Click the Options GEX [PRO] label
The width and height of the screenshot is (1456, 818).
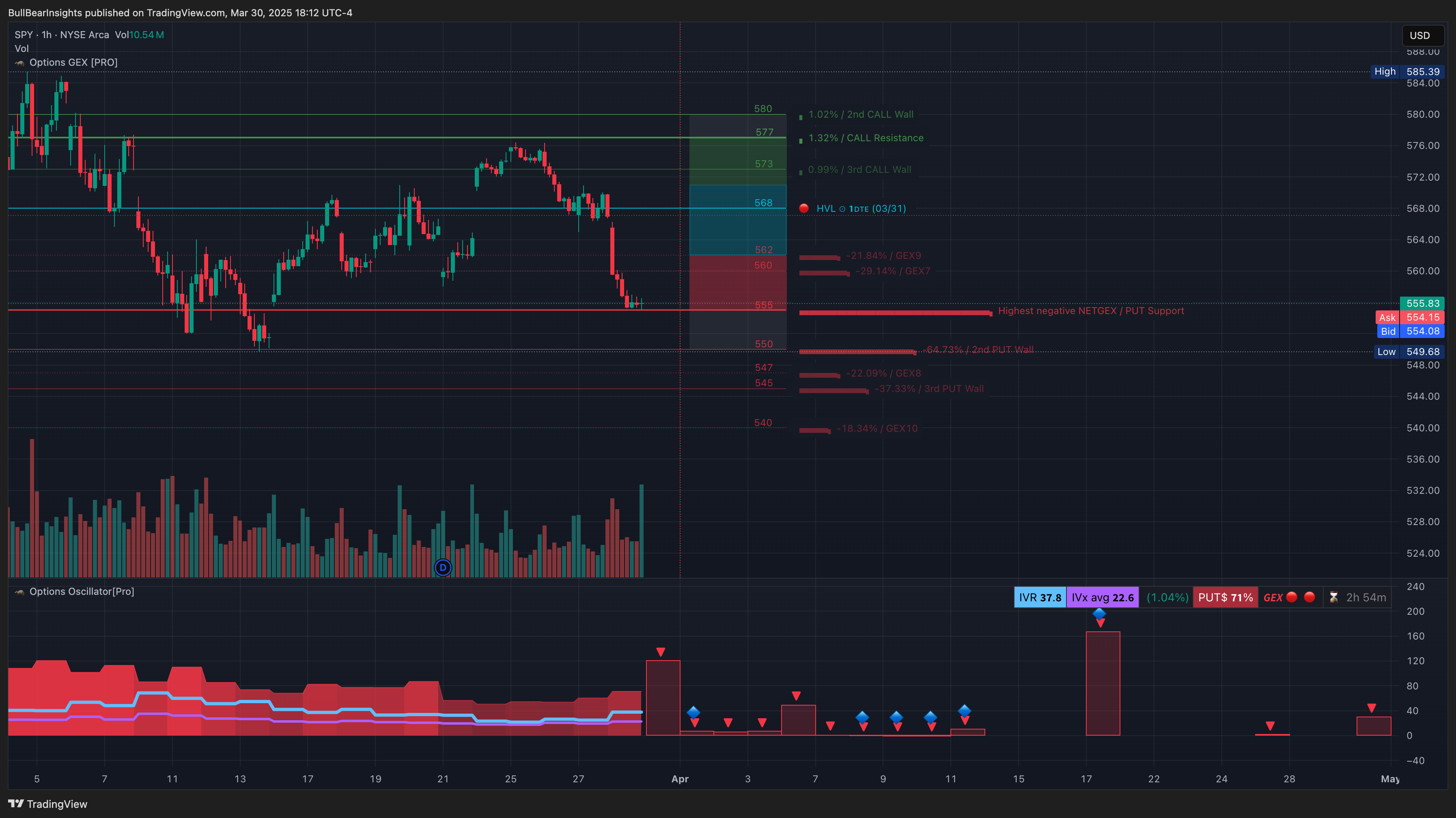(73, 63)
